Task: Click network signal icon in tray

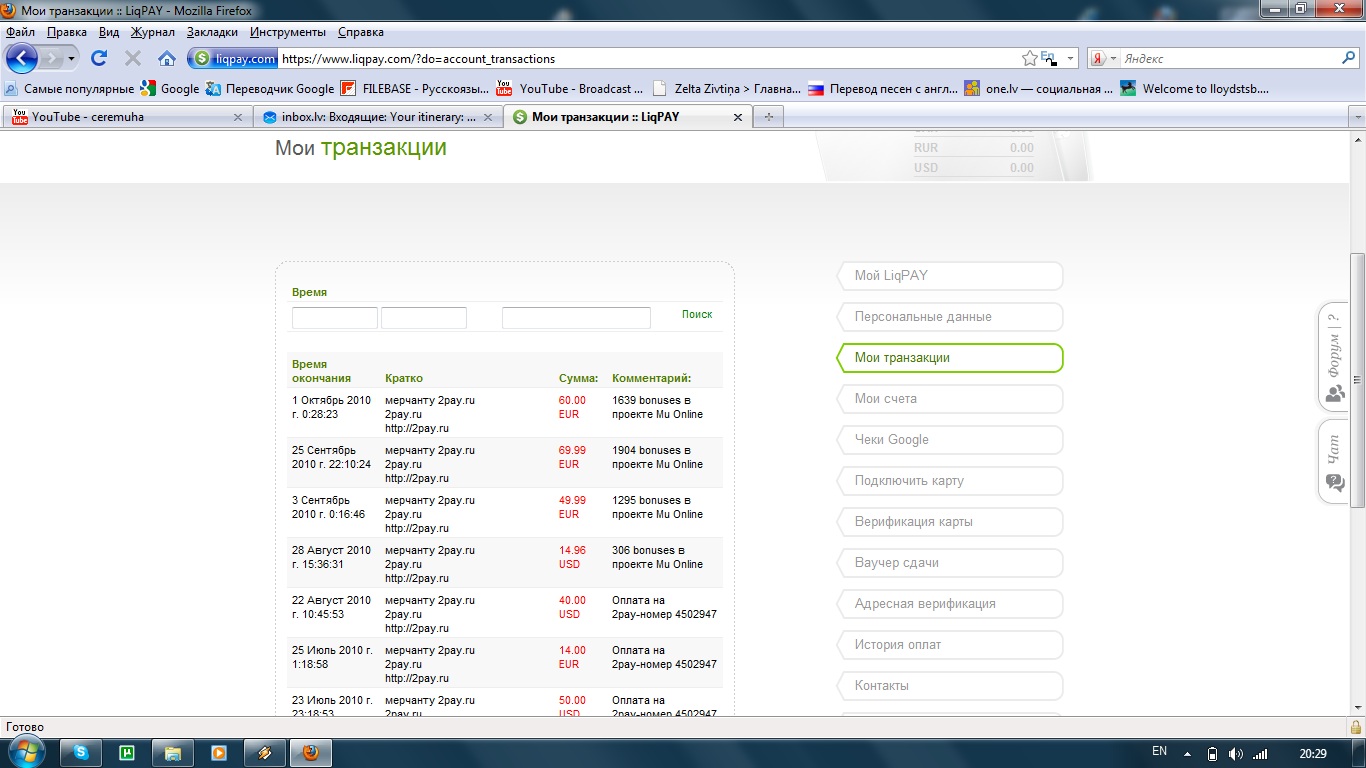Action: [1260, 753]
